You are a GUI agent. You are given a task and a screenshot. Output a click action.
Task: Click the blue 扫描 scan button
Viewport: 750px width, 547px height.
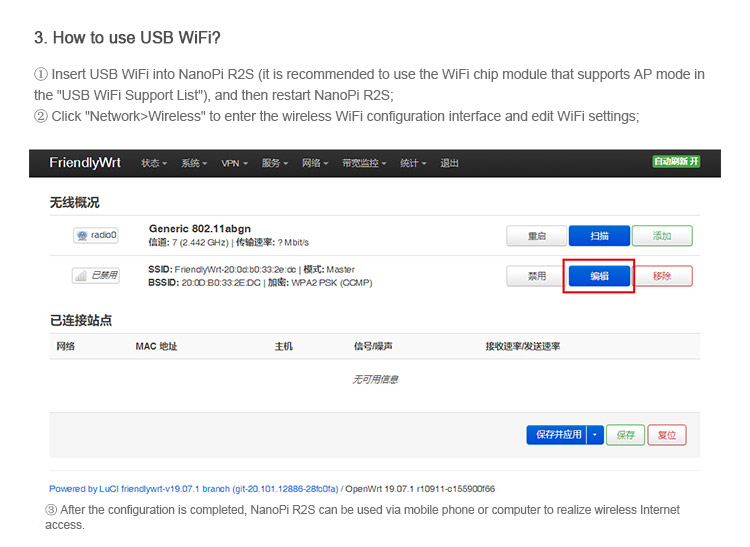pos(599,236)
